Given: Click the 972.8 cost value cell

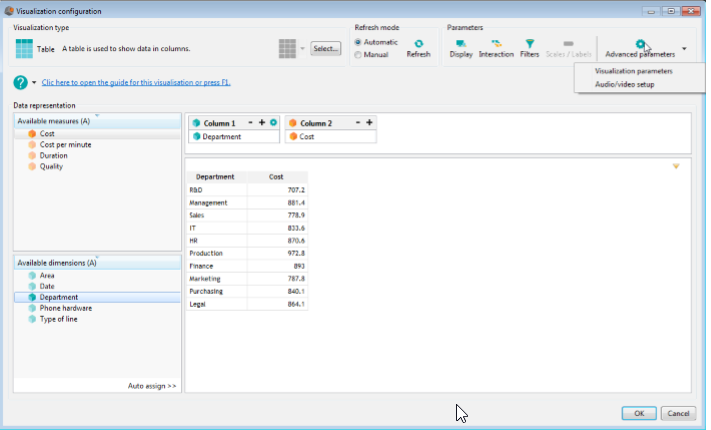Looking at the screenshot, I should click(x=277, y=254).
